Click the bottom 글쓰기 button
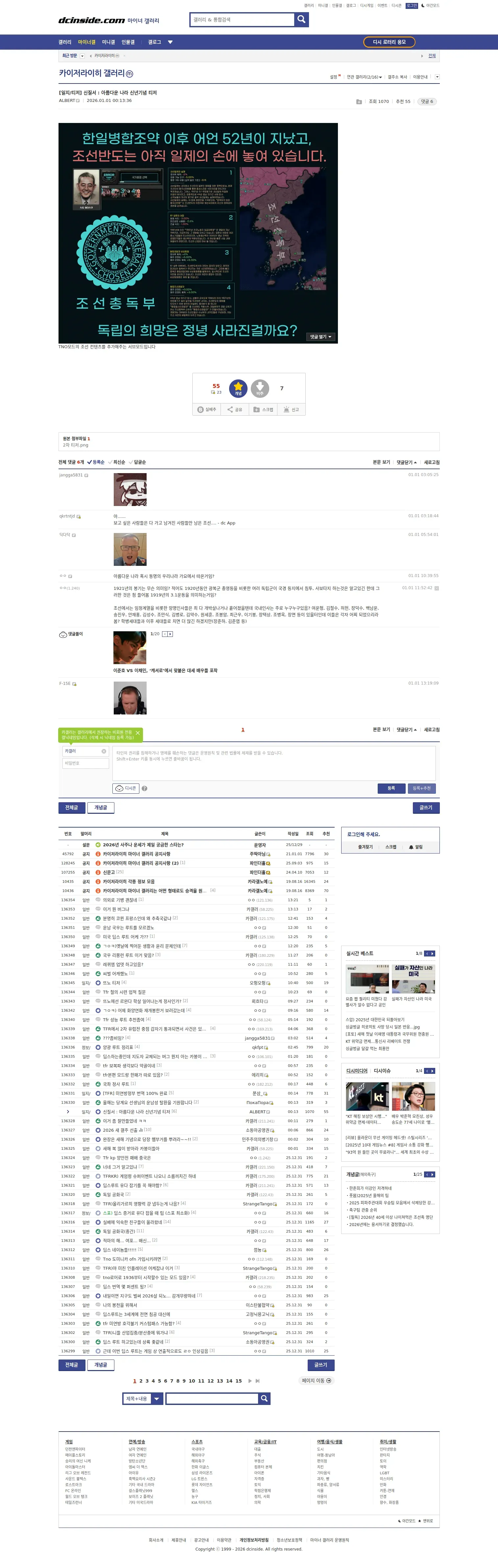498x1568 pixels. [x=321, y=1365]
